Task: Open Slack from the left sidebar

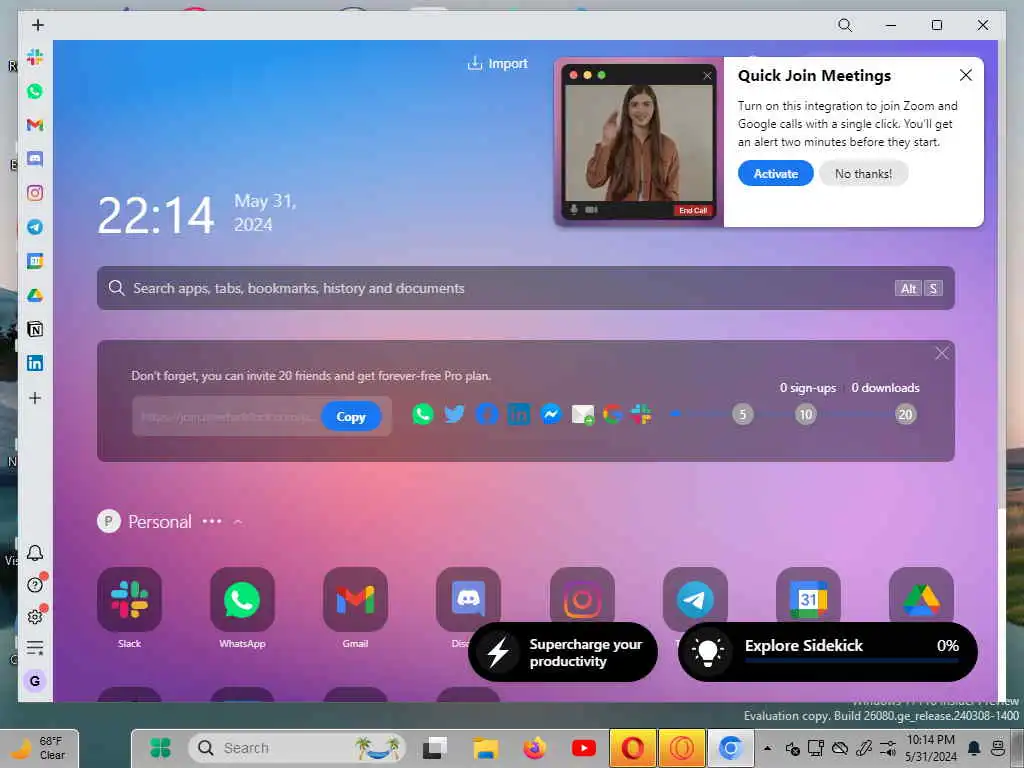Action: (35, 57)
